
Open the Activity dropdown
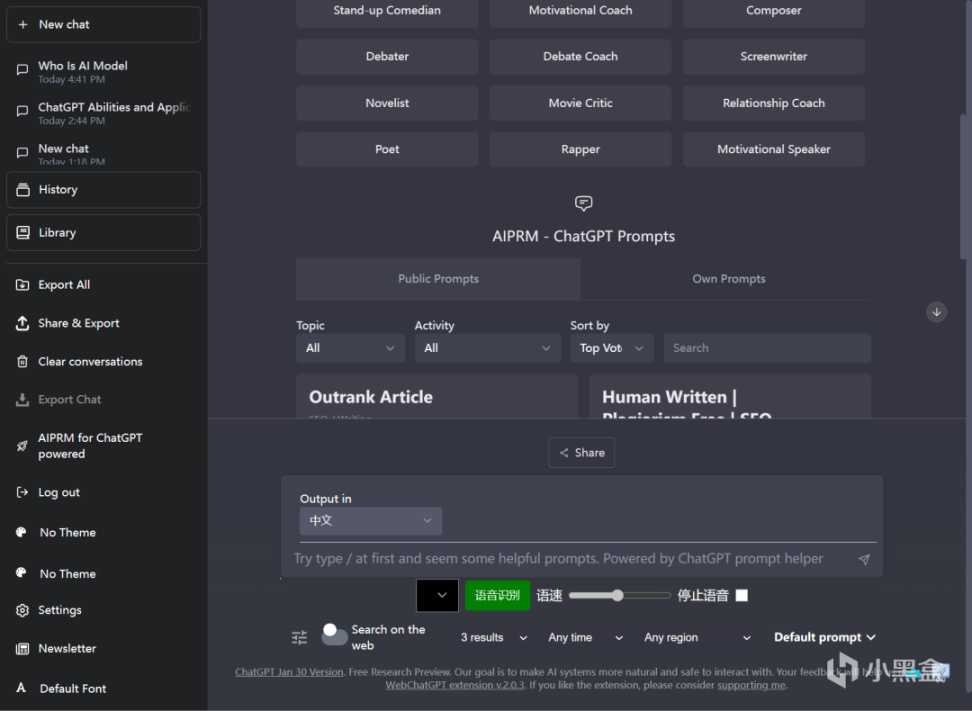click(x=487, y=348)
